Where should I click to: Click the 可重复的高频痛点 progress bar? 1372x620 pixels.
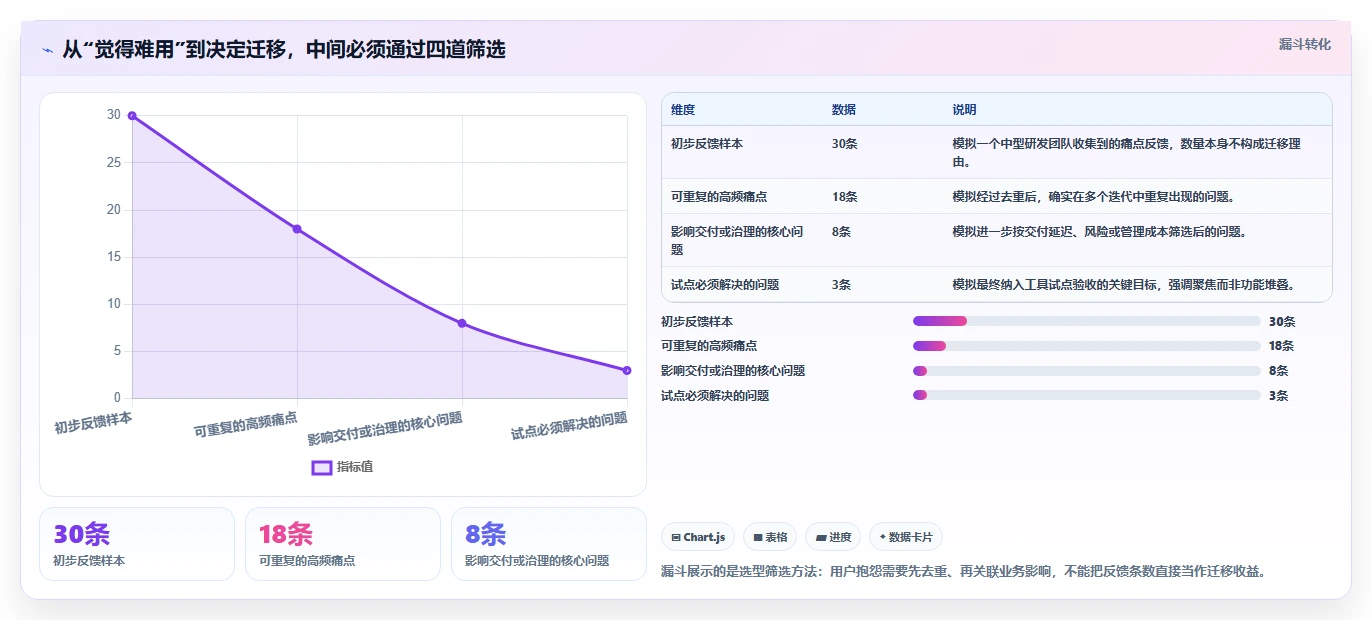point(1087,346)
